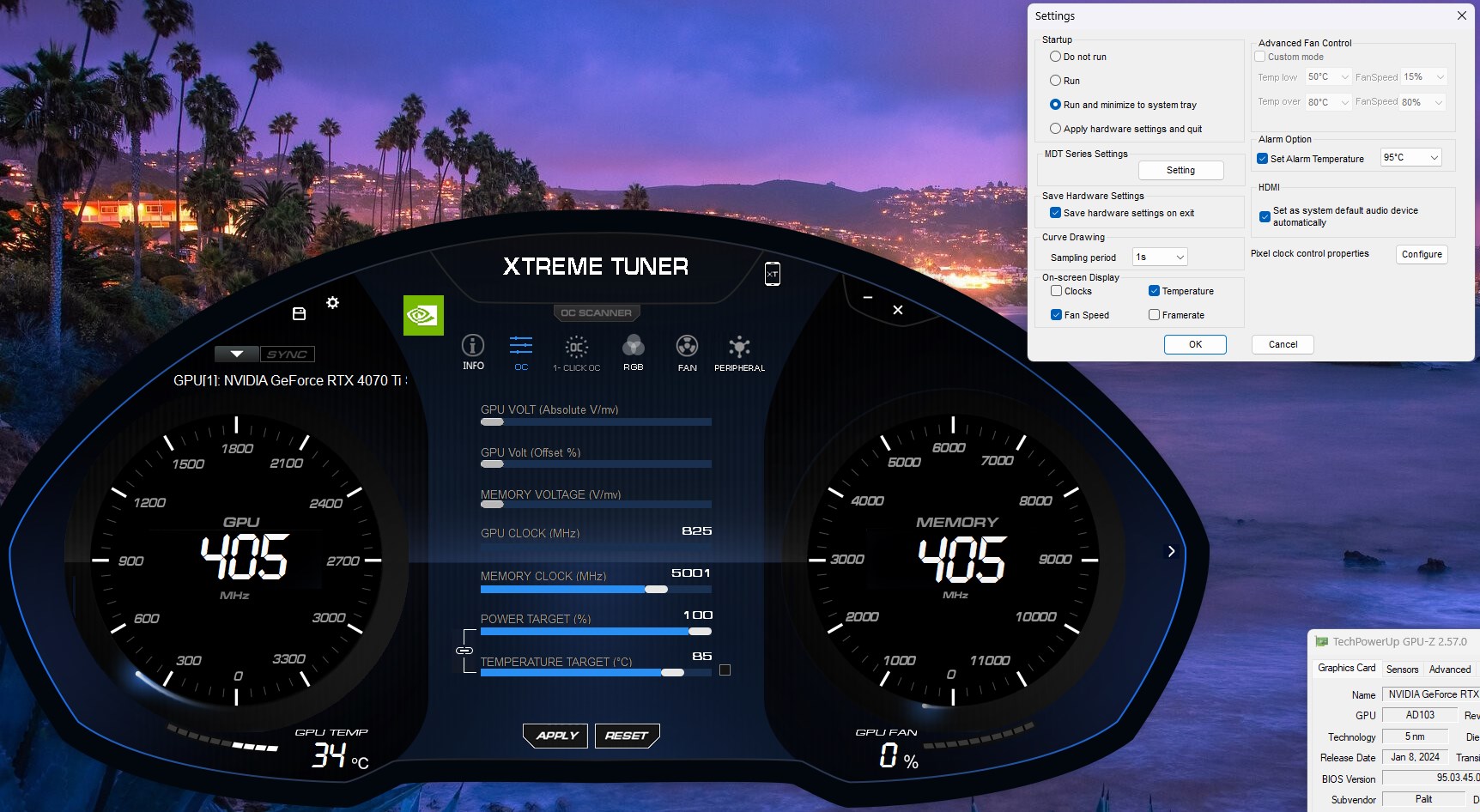Viewport: 1480px width, 812px height.
Task: Select the 'Do not run' startup option
Action: pyautogui.click(x=1055, y=57)
